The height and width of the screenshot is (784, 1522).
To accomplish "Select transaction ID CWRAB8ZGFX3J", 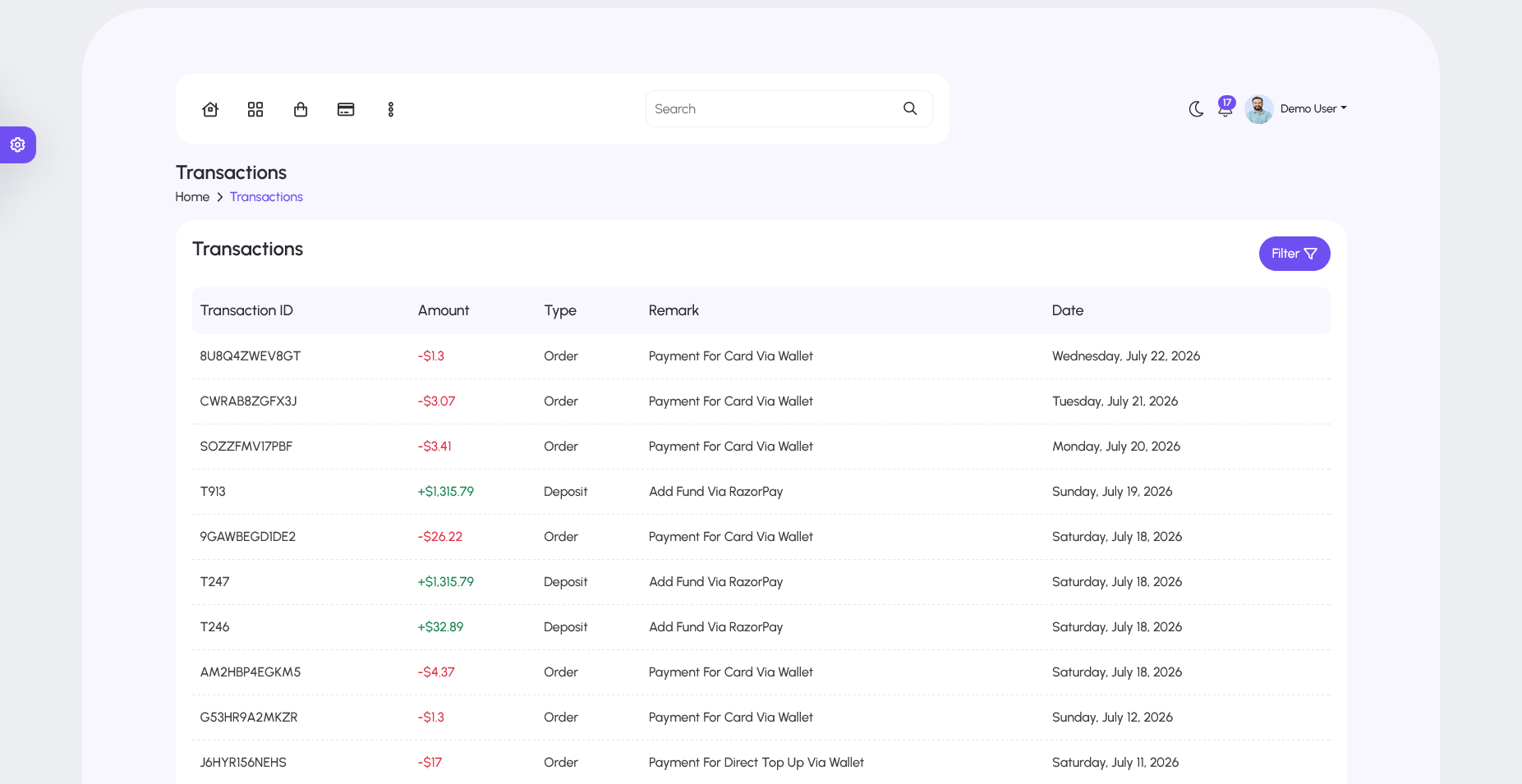I will (248, 401).
